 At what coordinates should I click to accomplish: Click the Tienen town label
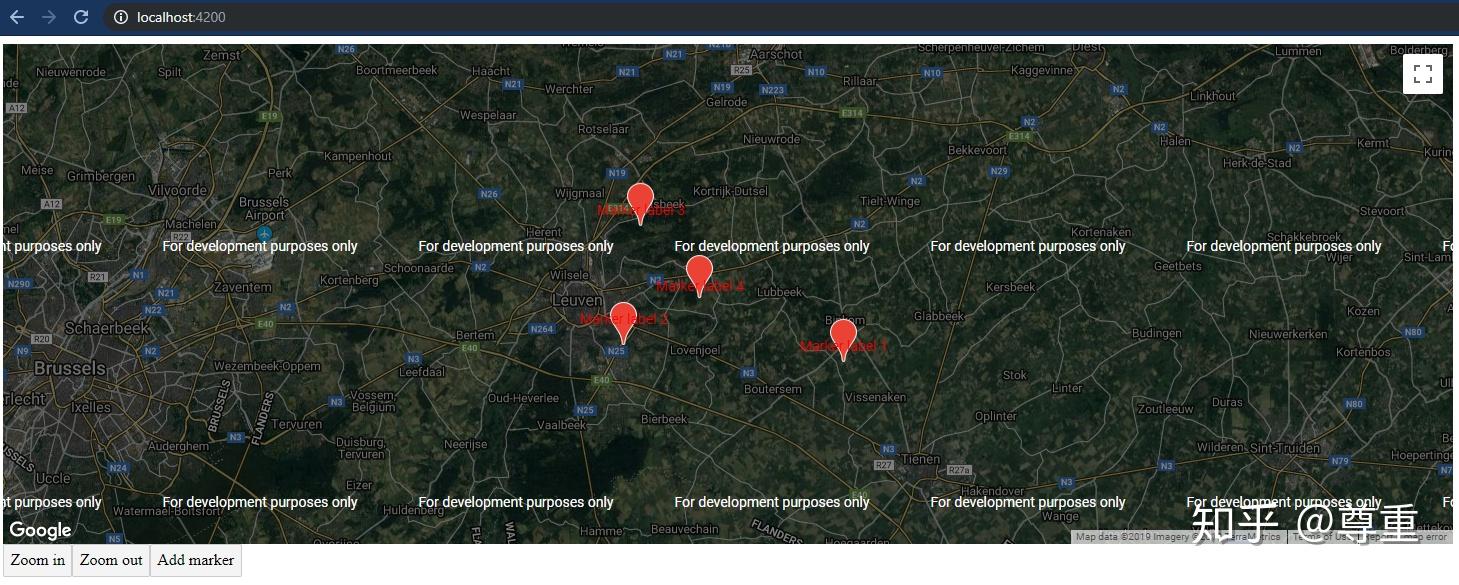[x=920, y=460]
